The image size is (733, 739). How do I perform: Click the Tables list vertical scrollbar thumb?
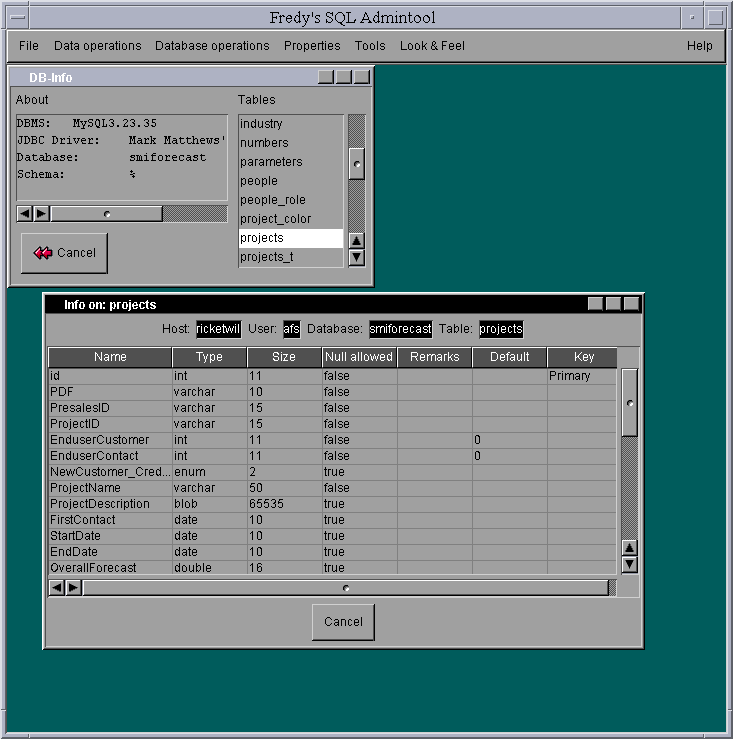coord(357,164)
